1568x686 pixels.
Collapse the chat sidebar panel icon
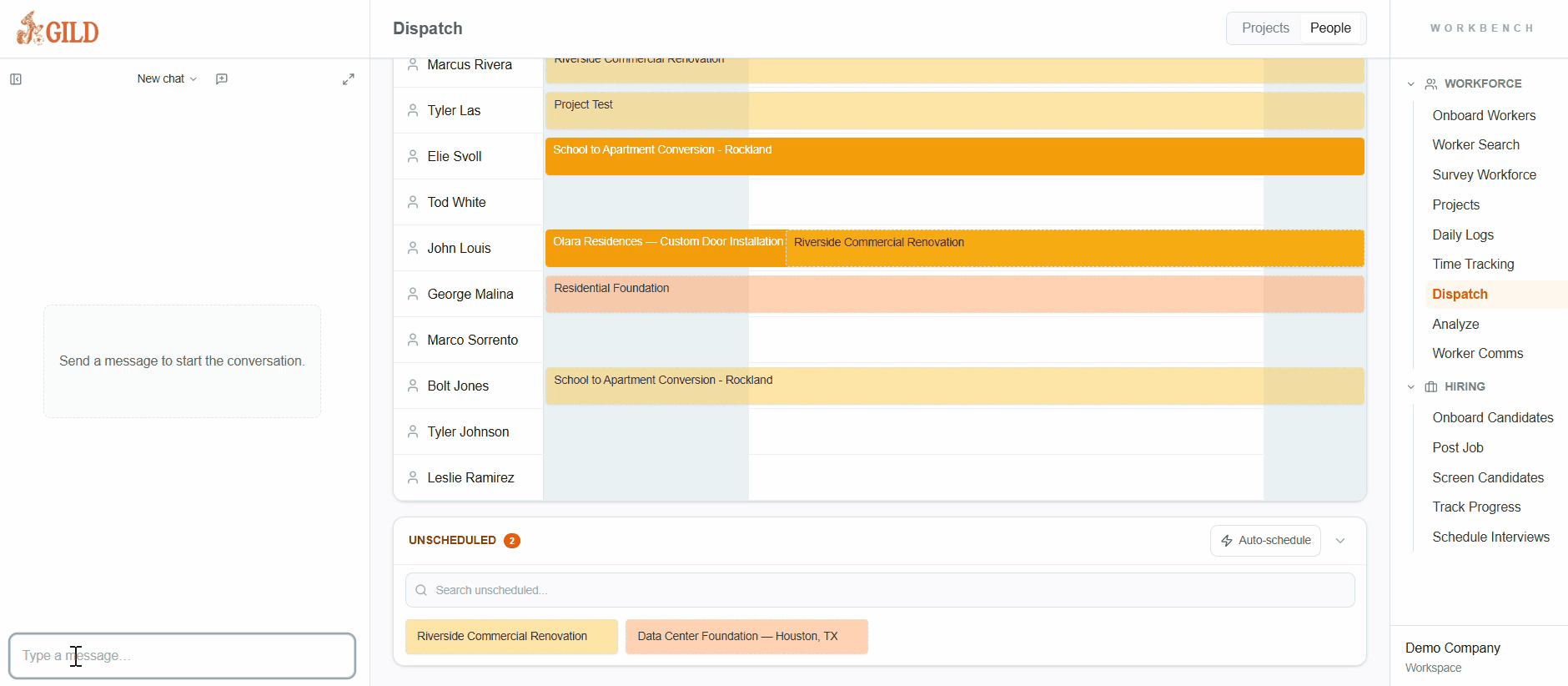click(x=16, y=79)
